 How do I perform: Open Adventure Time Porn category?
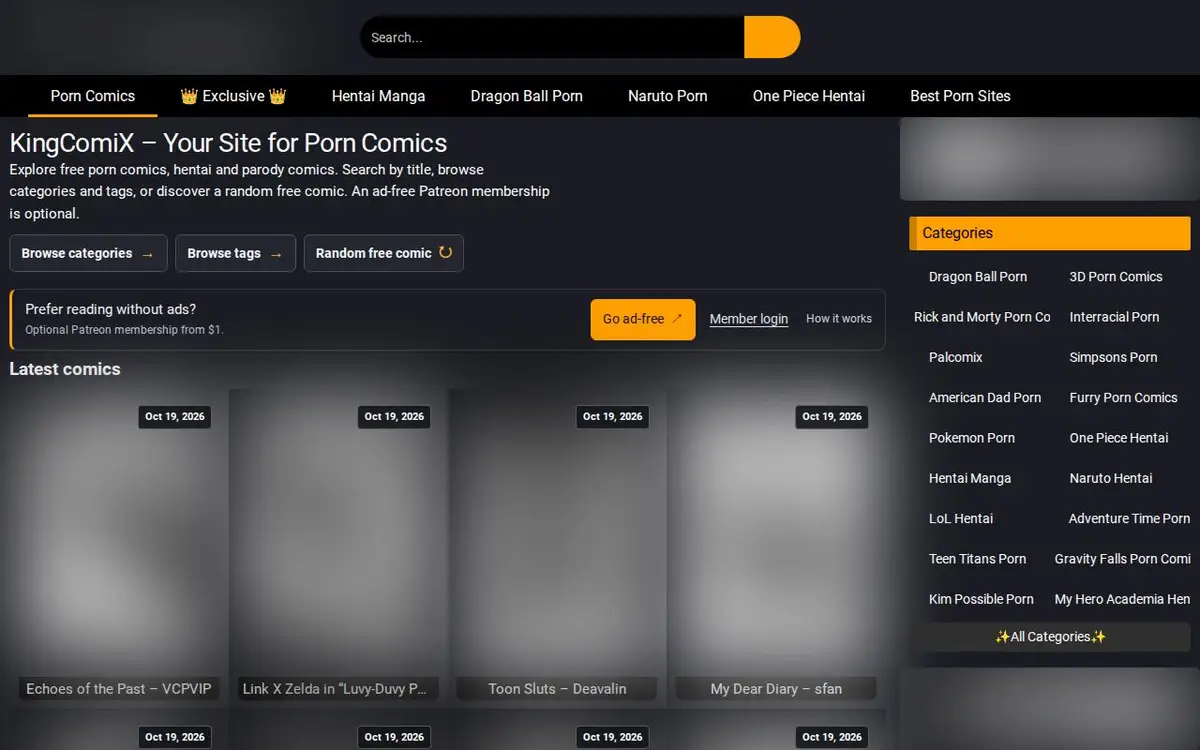pos(1129,518)
